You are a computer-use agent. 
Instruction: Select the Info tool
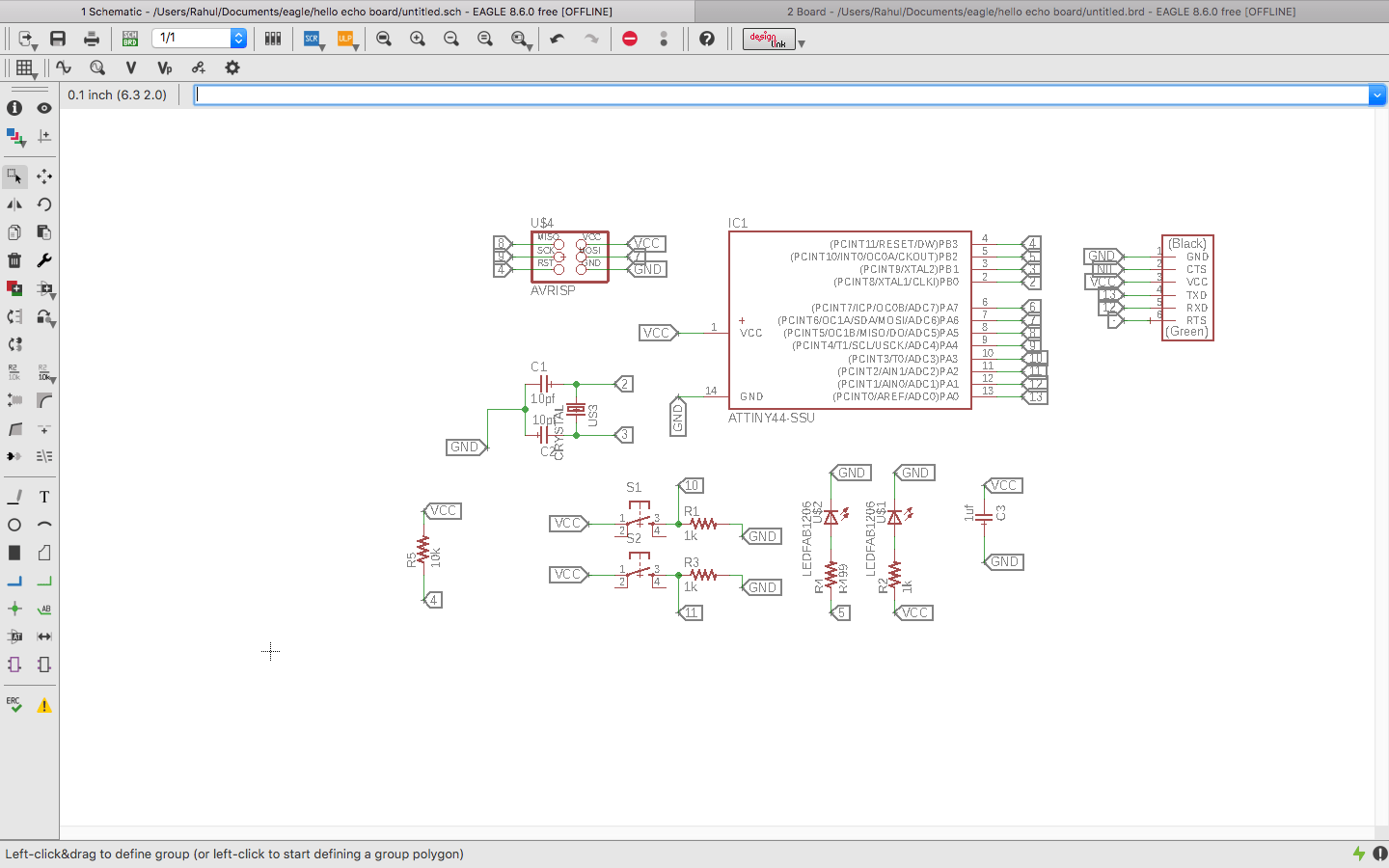[x=14, y=108]
